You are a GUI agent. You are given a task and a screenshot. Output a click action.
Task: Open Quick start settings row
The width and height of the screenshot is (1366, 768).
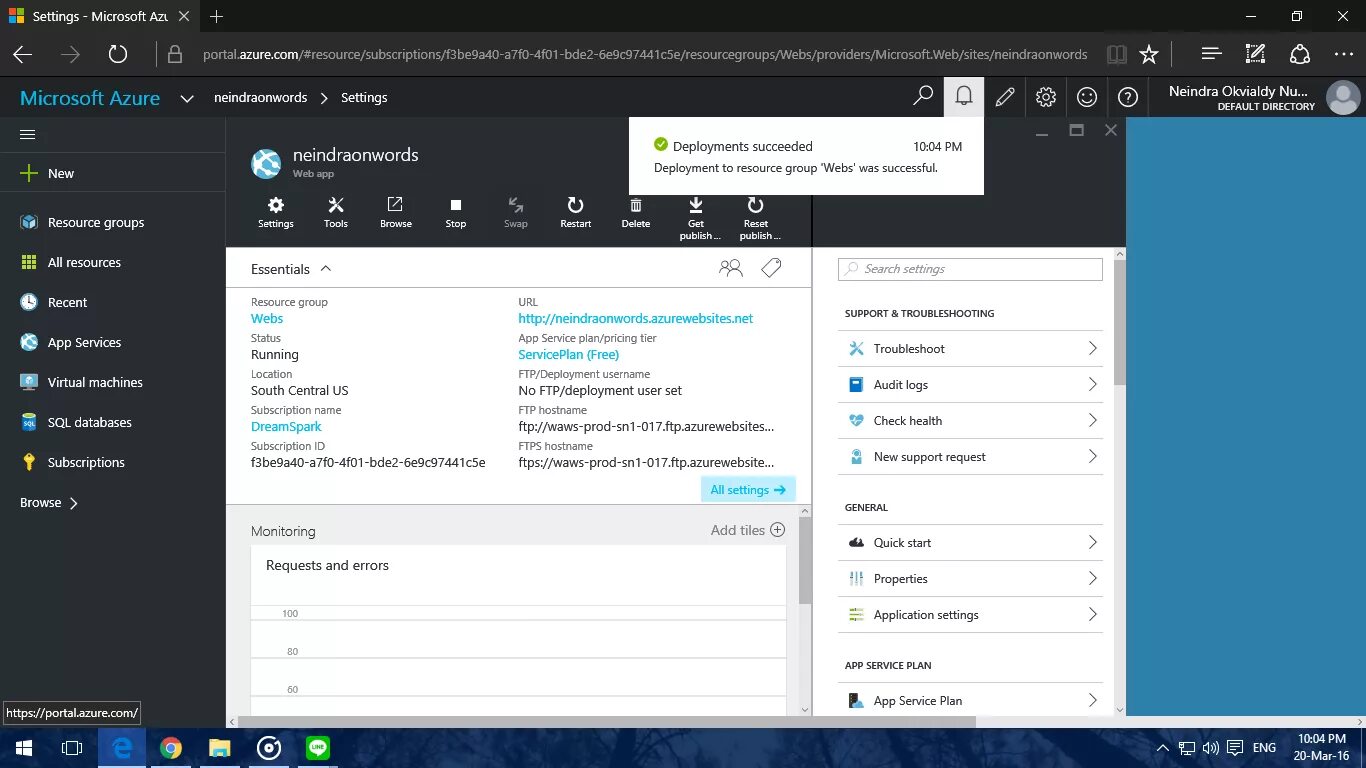click(970, 543)
